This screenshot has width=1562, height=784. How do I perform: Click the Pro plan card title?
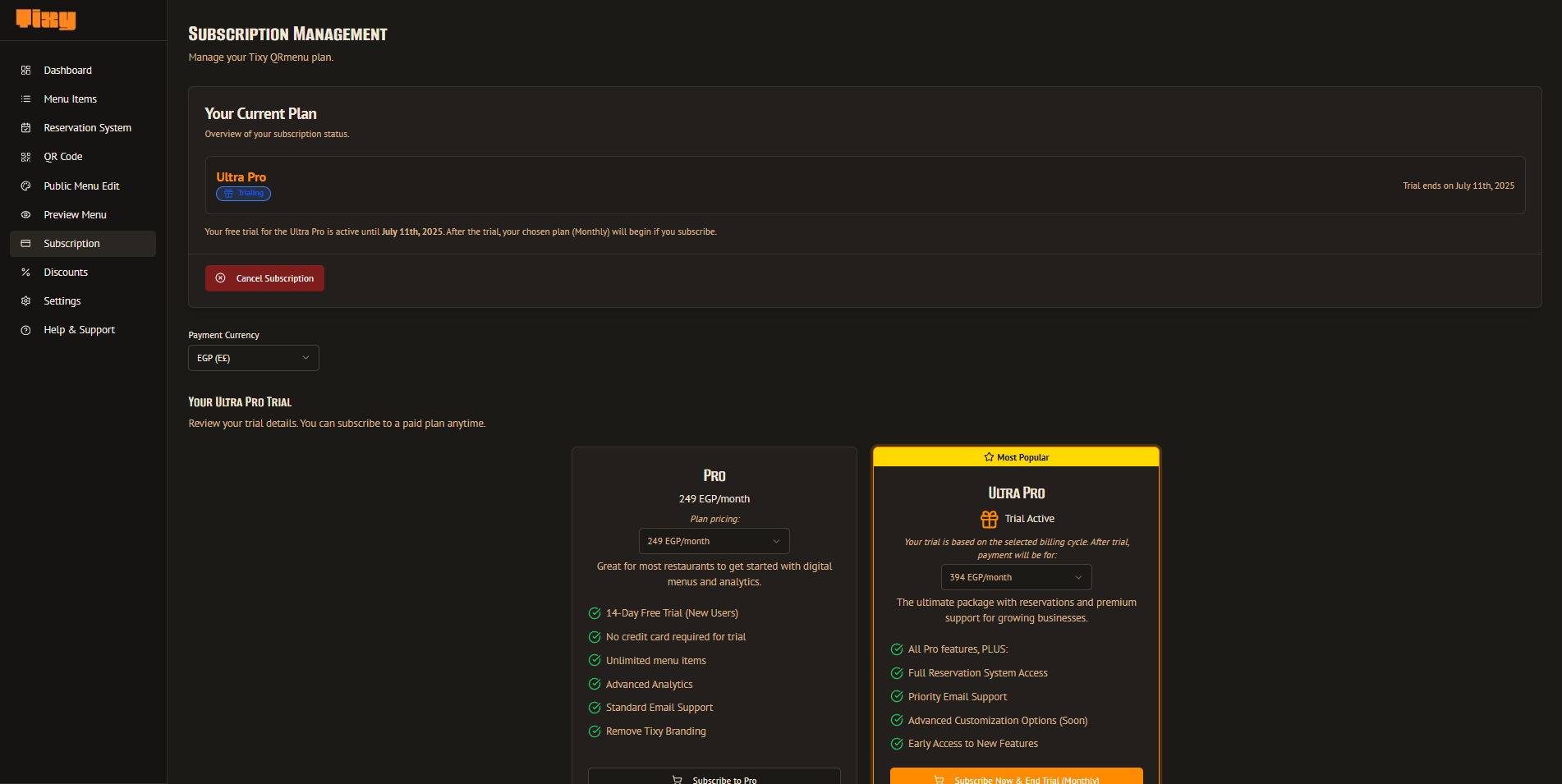[x=714, y=476]
